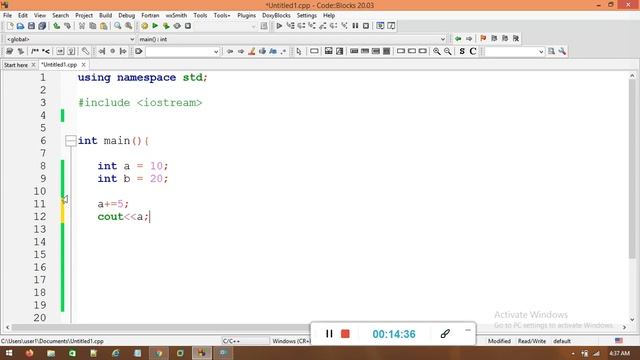
Task: Start debugging with the Debug/Continue icon
Action: [279, 26]
